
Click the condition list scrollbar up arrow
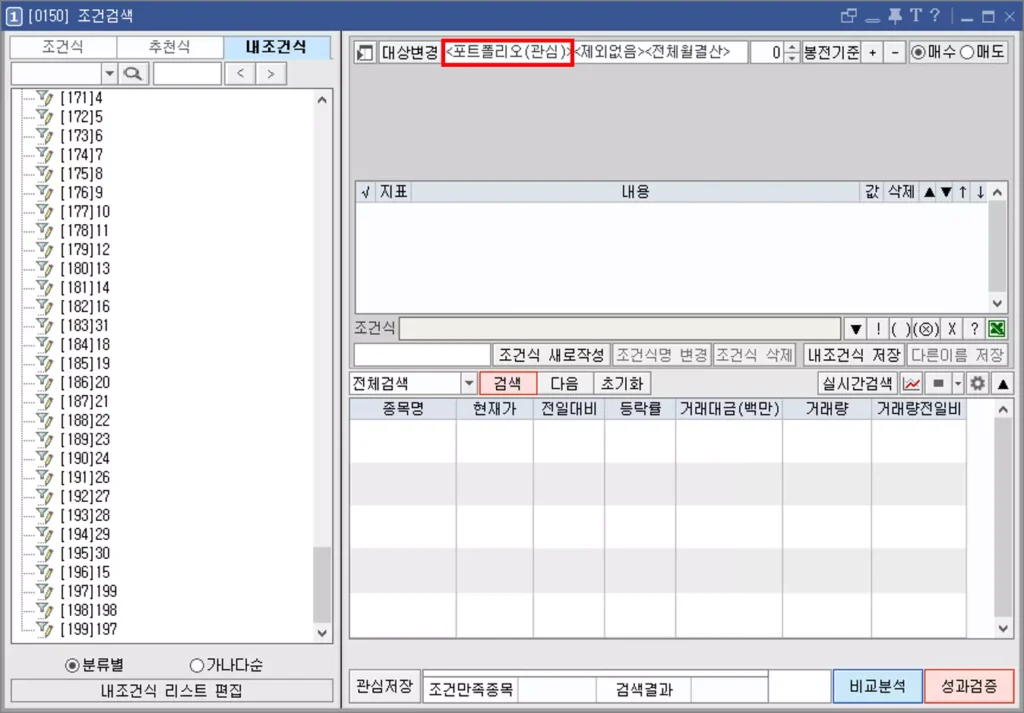coord(997,192)
